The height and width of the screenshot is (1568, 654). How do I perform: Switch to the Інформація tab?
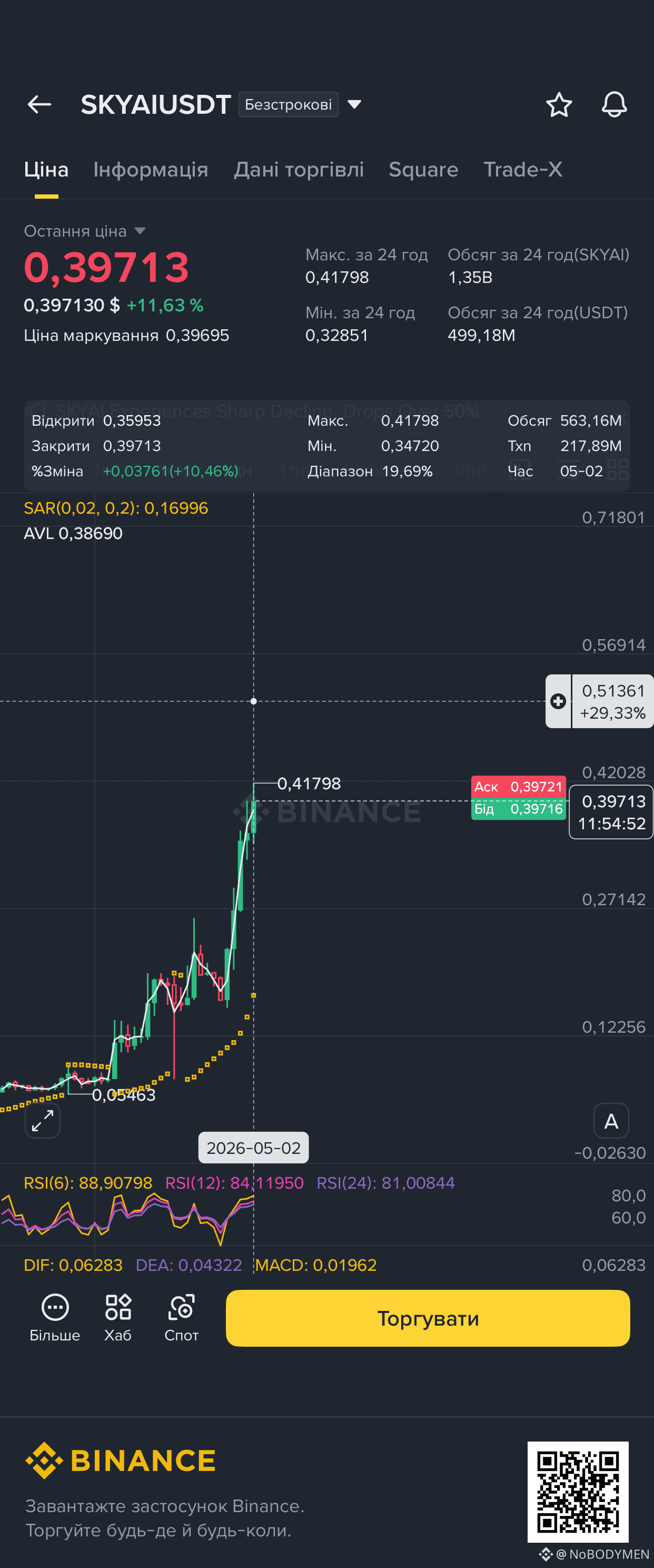point(151,170)
